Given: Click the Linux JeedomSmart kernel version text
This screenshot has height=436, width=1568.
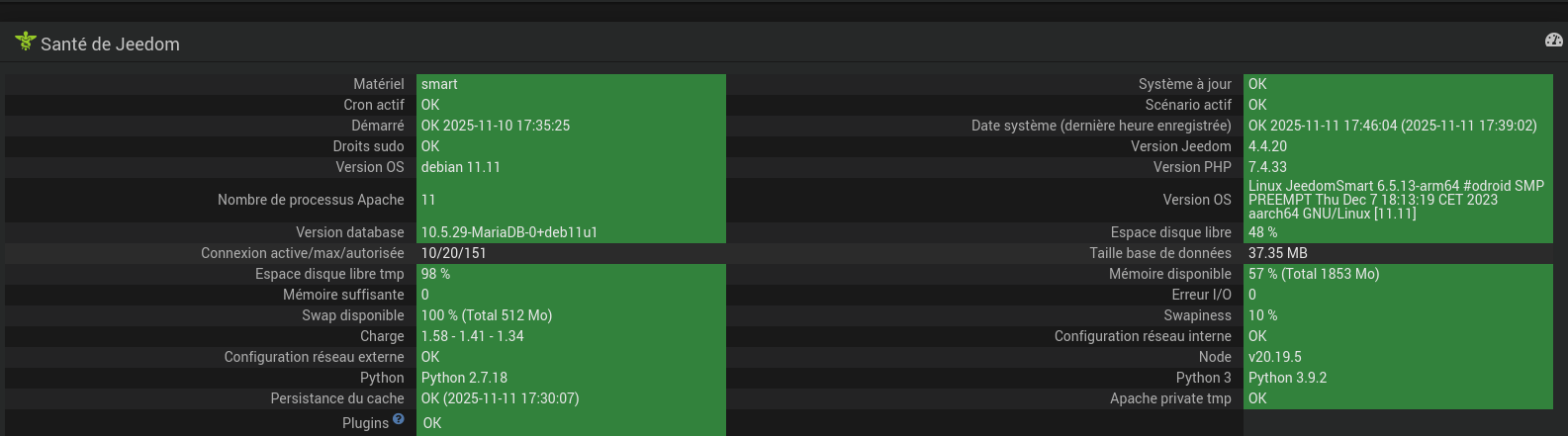Looking at the screenshot, I should click(1395, 200).
